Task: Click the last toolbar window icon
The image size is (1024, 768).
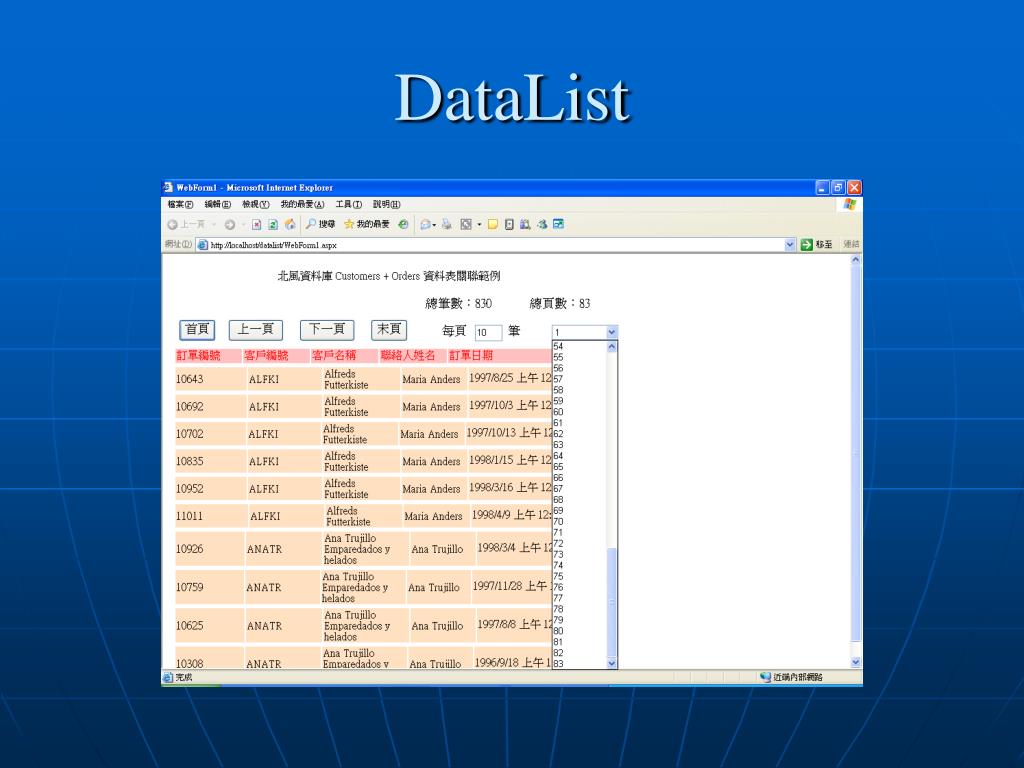Action: [558, 224]
